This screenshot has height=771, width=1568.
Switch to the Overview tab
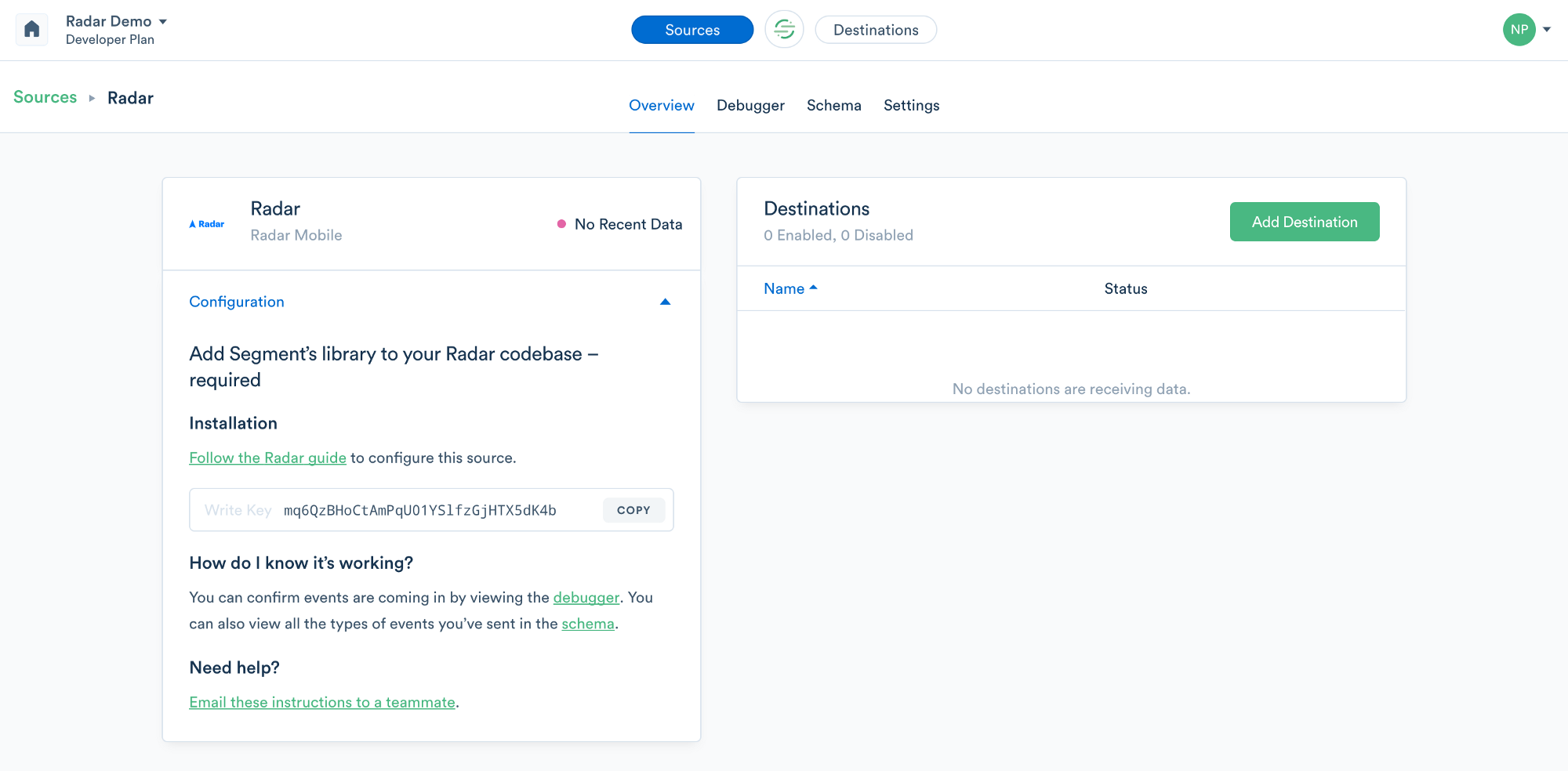click(662, 105)
